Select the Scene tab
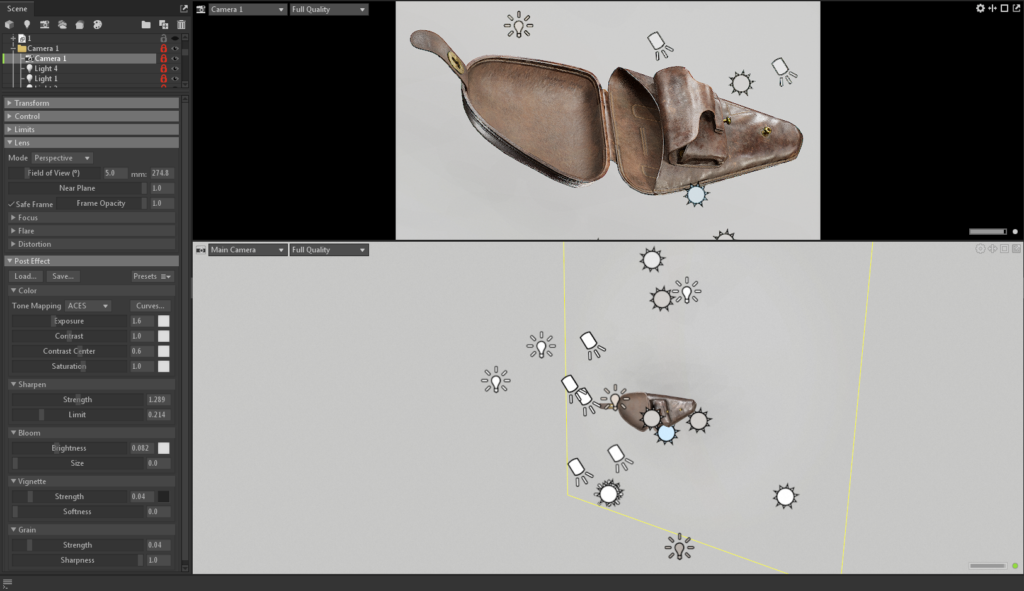Viewport: 1024px width, 591px height. point(16,8)
